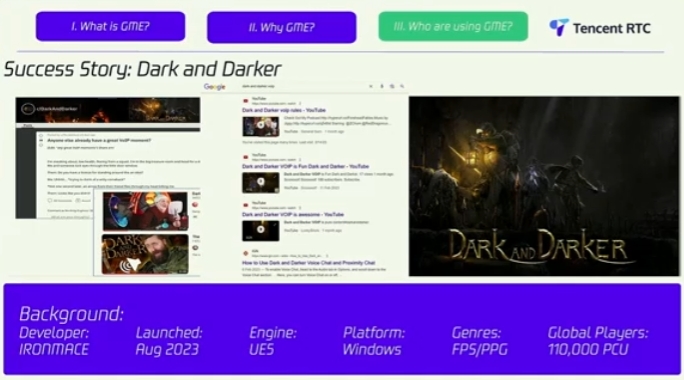Play the 'VOIP is Fun' video thumbnail
This screenshot has height=380, width=684.
tap(261, 182)
